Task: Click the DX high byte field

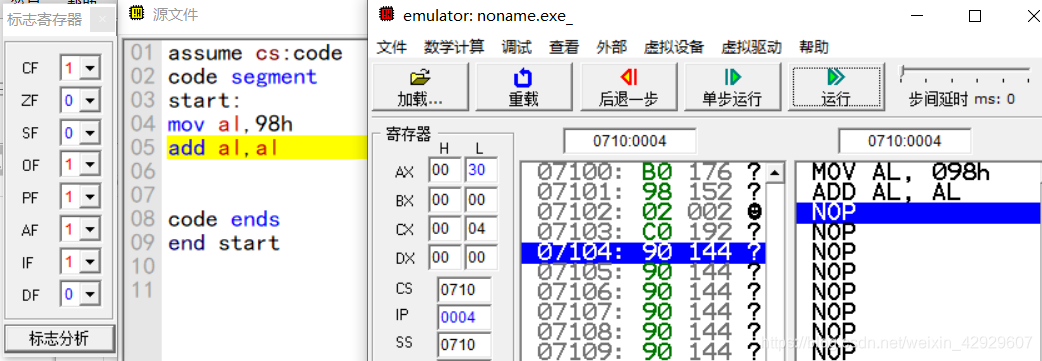Action: click(x=445, y=258)
